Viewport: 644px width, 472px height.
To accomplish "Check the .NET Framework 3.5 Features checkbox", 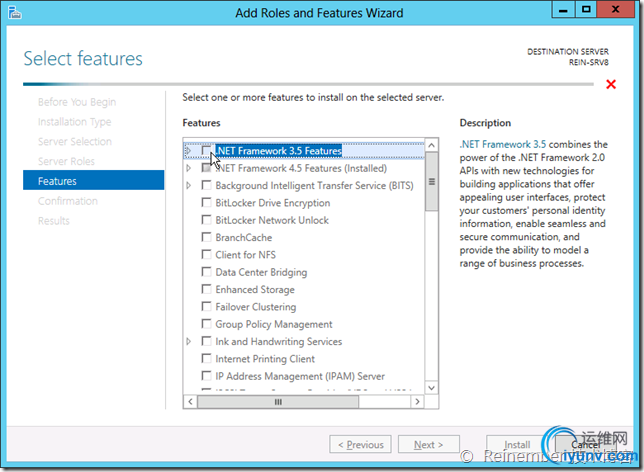I will [x=206, y=151].
